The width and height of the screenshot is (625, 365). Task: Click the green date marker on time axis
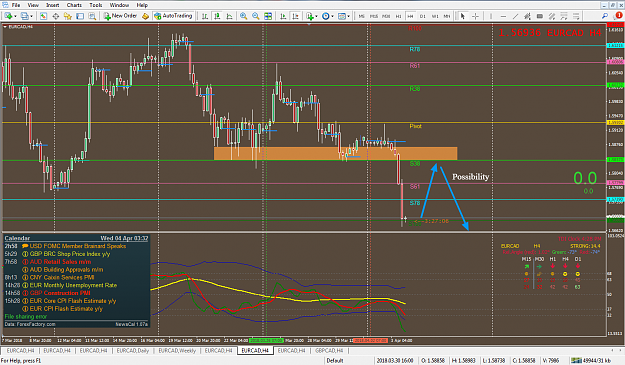[x=266, y=341]
